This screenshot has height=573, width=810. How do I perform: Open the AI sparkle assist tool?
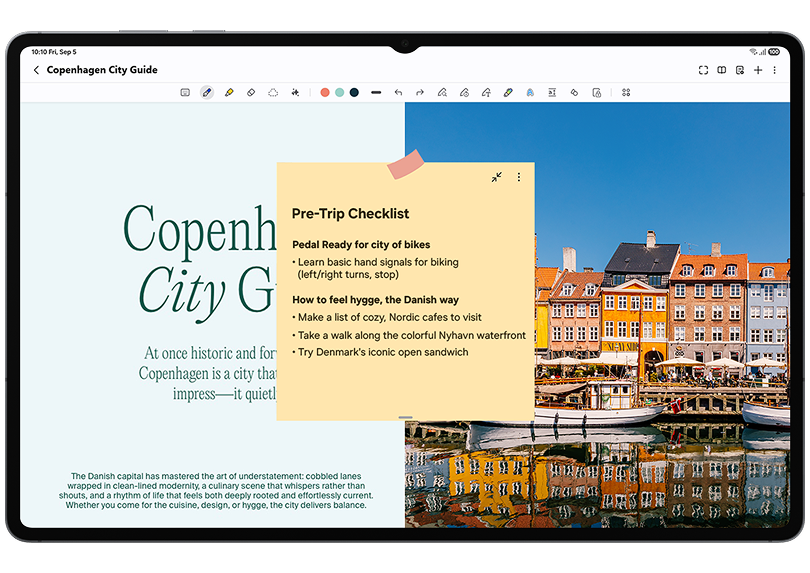pyautogui.click(x=295, y=92)
